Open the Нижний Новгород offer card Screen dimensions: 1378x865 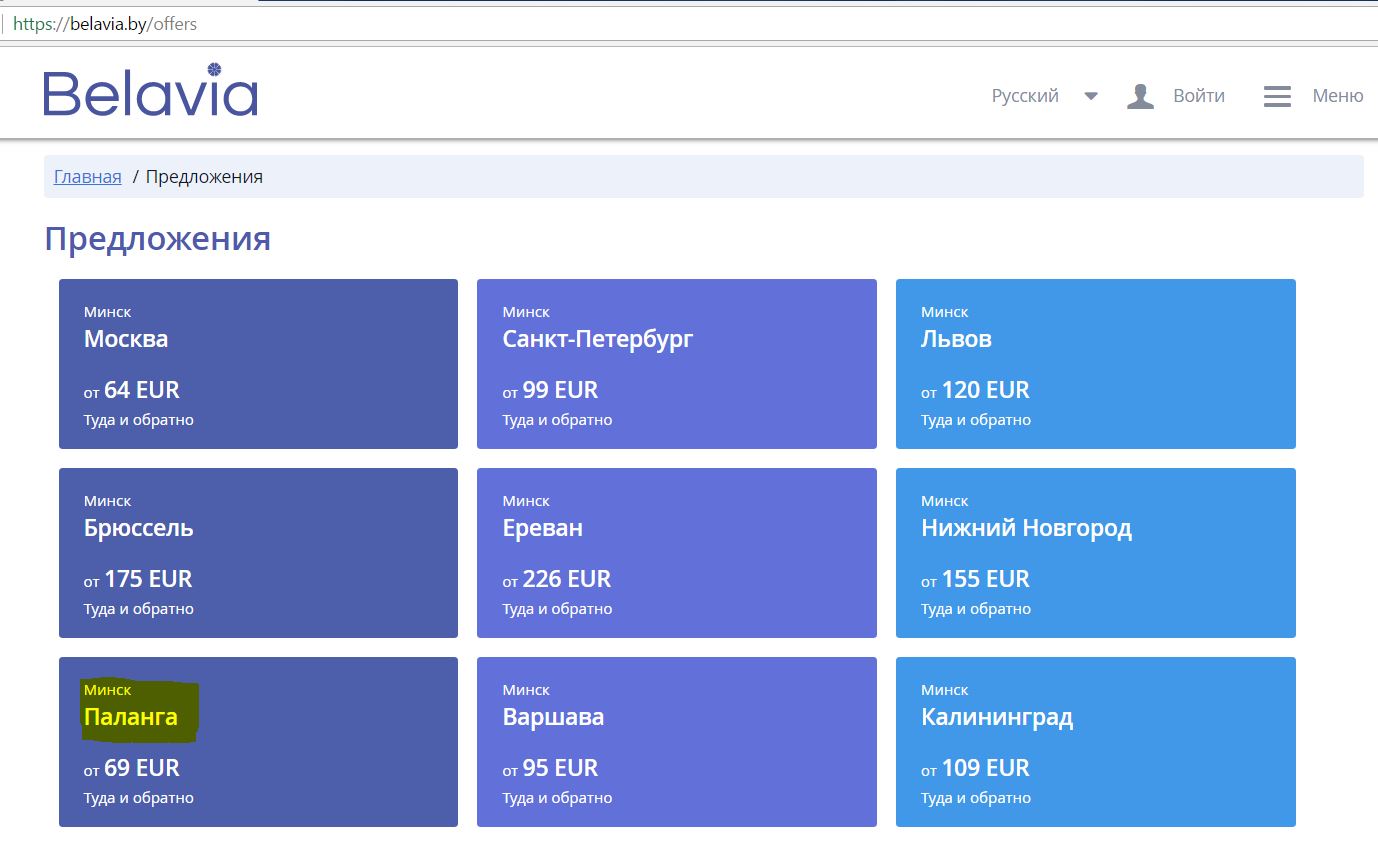tap(1096, 553)
